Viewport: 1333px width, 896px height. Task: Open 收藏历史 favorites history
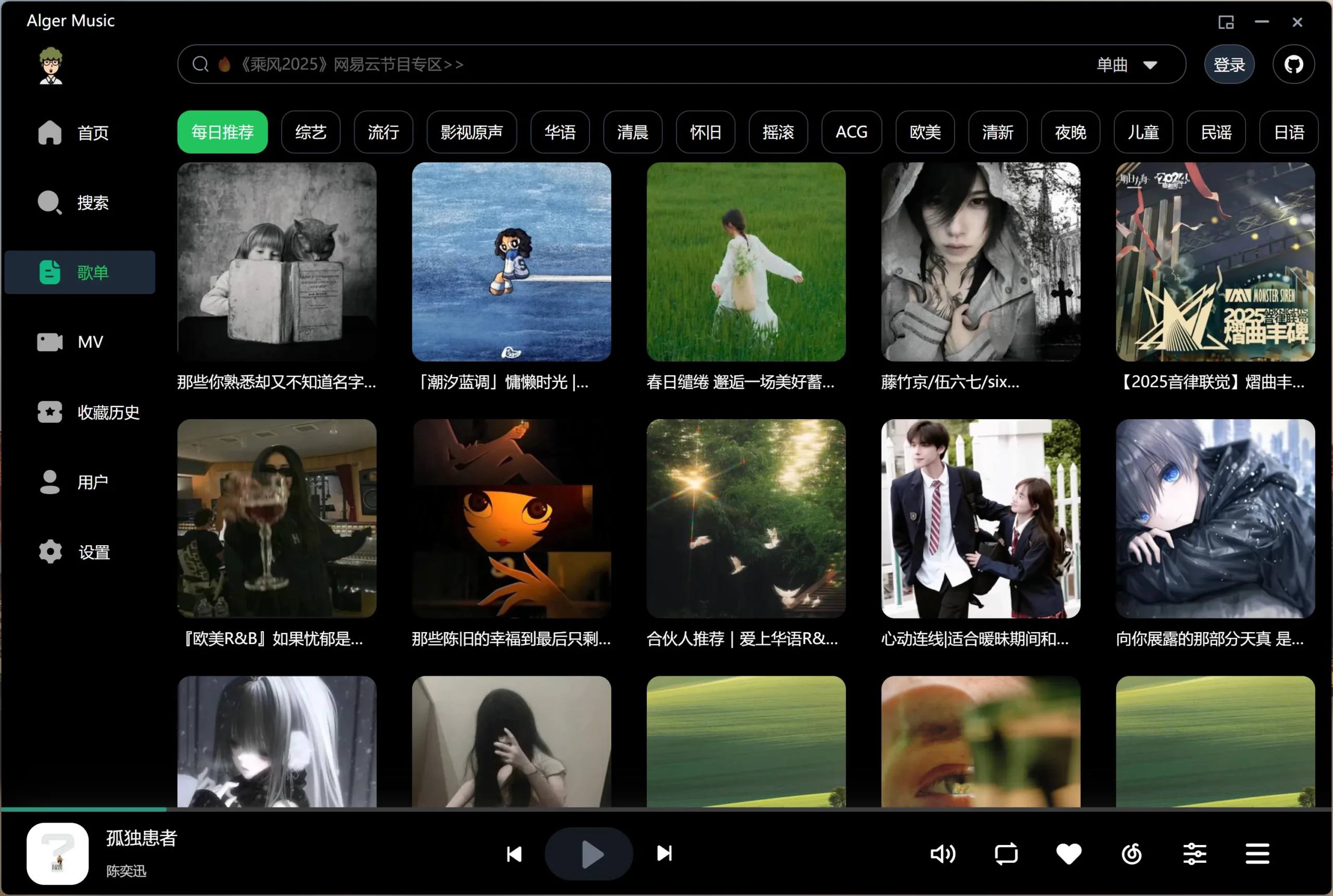coord(108,412)
